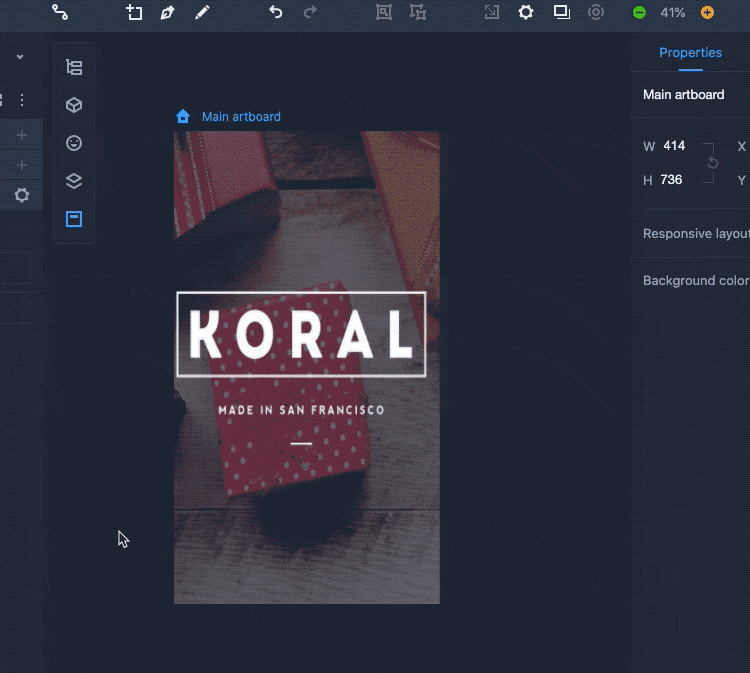Open the 3D cube components panel

(x=74, y=105)
